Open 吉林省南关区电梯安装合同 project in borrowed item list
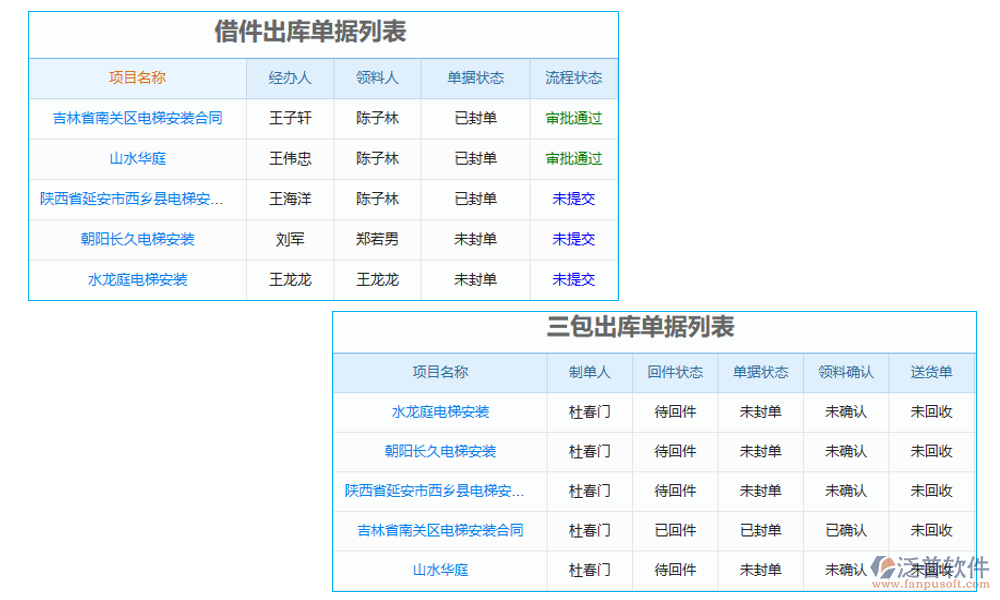Viewport: 1000px width, 600px height. pos(137,118)
